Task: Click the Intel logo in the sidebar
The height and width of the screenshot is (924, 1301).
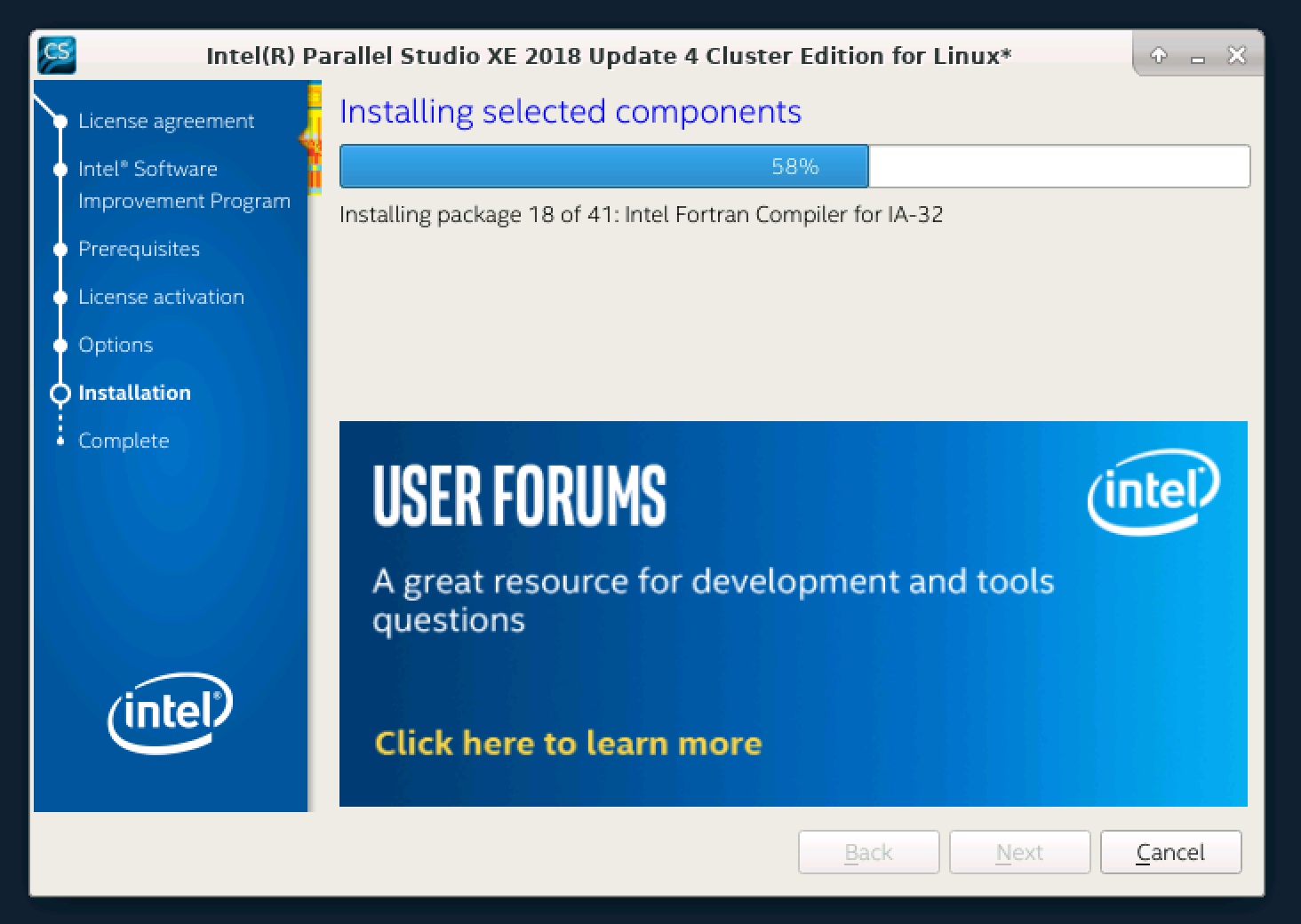Action: click(x=170, y=712)
